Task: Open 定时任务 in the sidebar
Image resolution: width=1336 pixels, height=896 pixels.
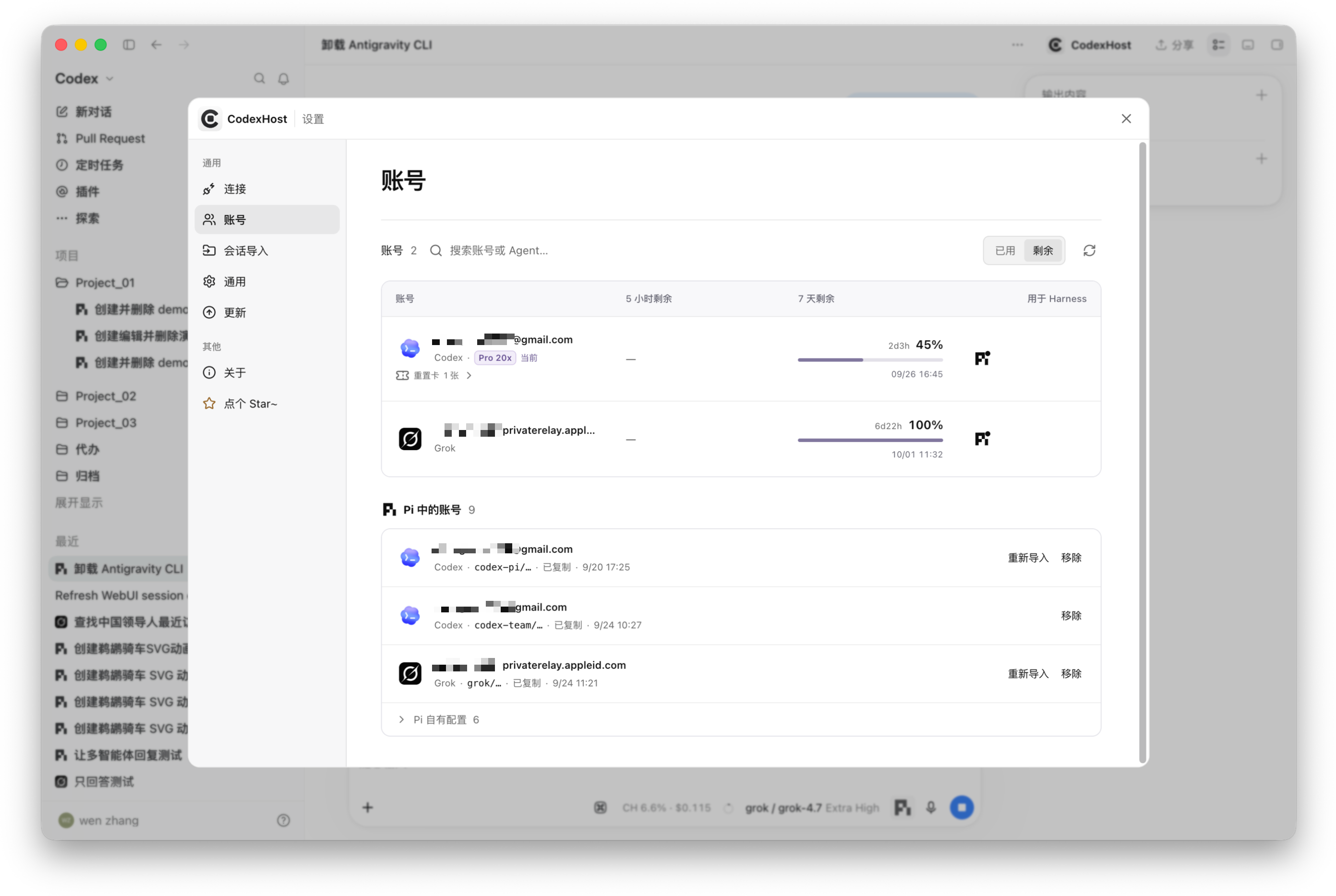Action: (89, 165)
